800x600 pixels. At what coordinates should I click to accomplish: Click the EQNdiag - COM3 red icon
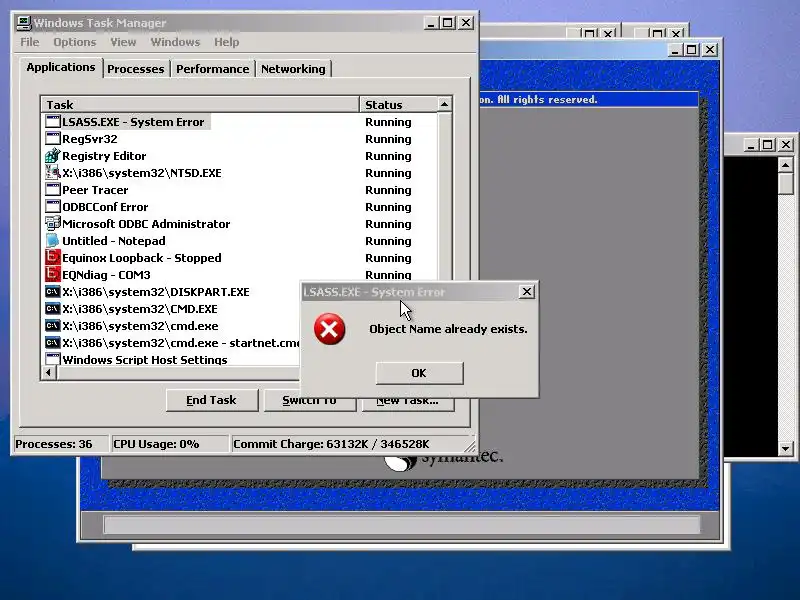click(x=53, y=274)
